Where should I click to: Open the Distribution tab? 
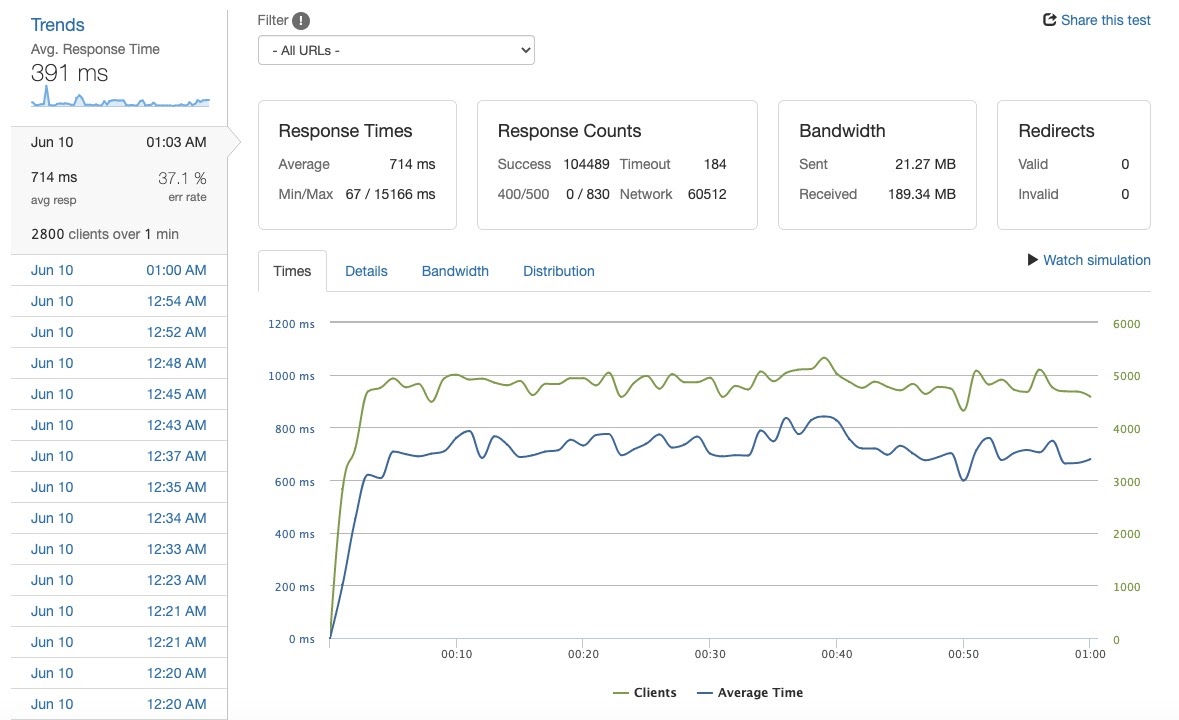559,271
